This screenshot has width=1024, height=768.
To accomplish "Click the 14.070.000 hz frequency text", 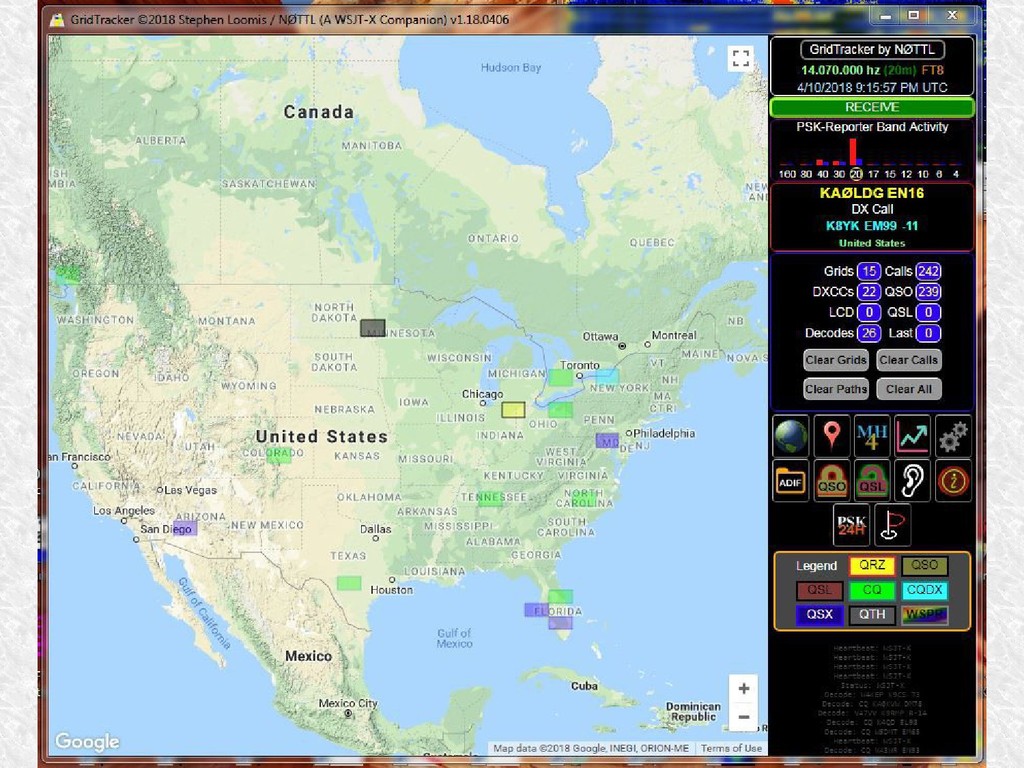I will pos(840,71).
